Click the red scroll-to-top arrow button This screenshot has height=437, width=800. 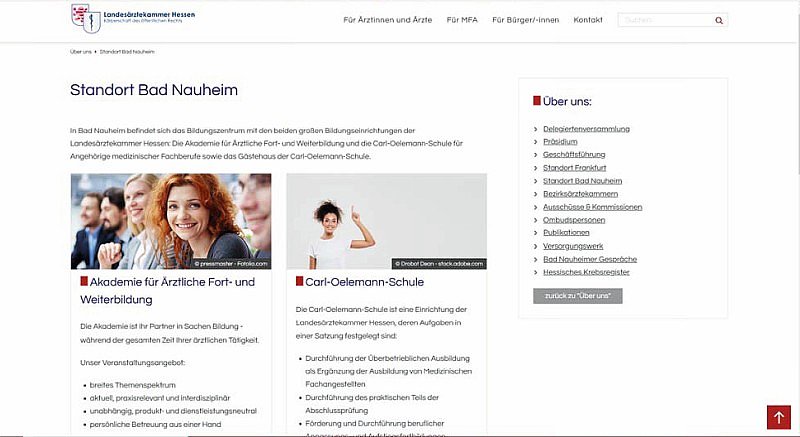click(779, 418)
